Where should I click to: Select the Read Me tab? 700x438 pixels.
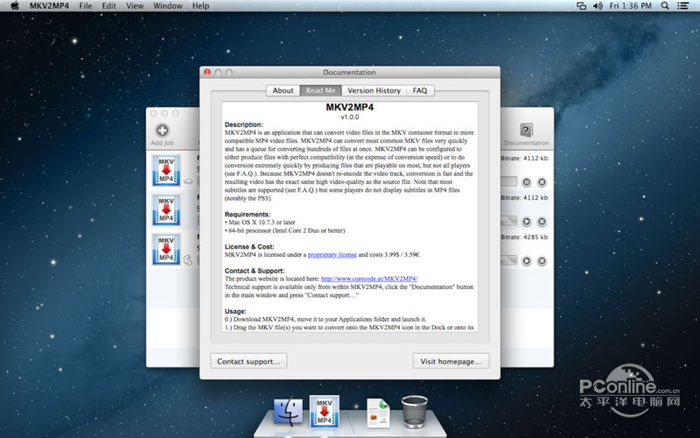321,91
